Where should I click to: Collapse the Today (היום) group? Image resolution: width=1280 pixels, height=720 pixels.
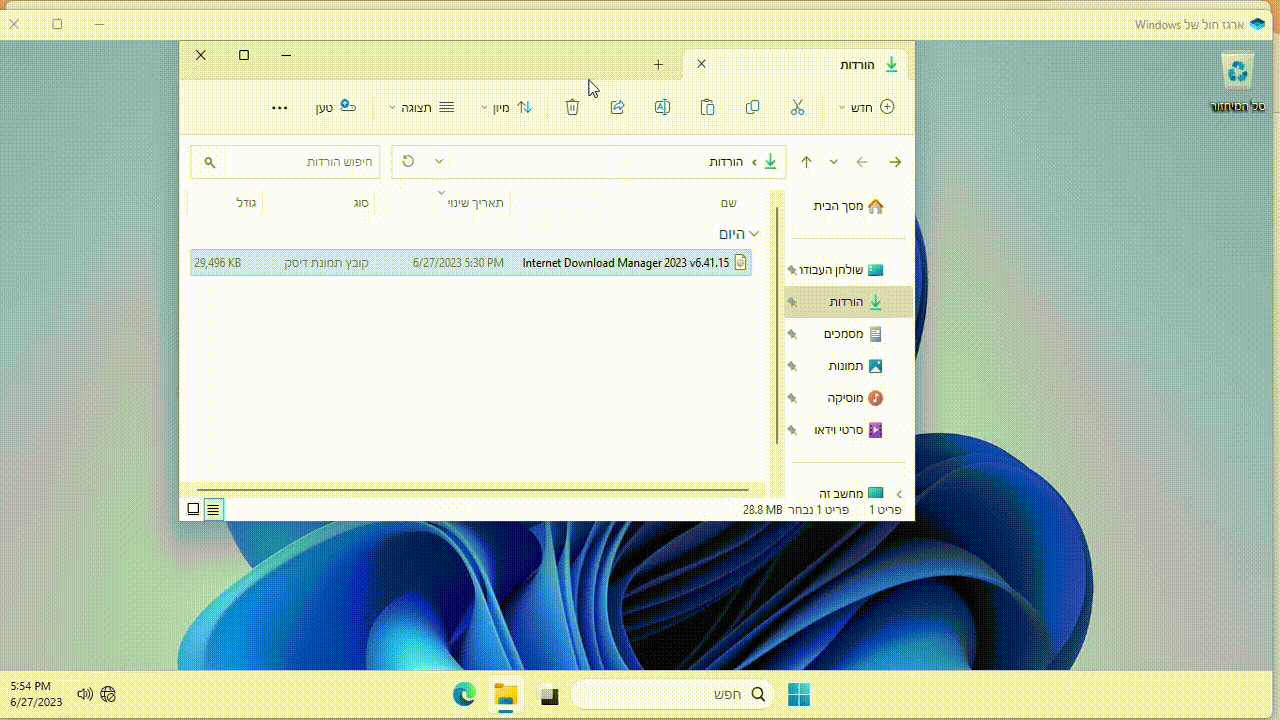[x=754, y=234]
